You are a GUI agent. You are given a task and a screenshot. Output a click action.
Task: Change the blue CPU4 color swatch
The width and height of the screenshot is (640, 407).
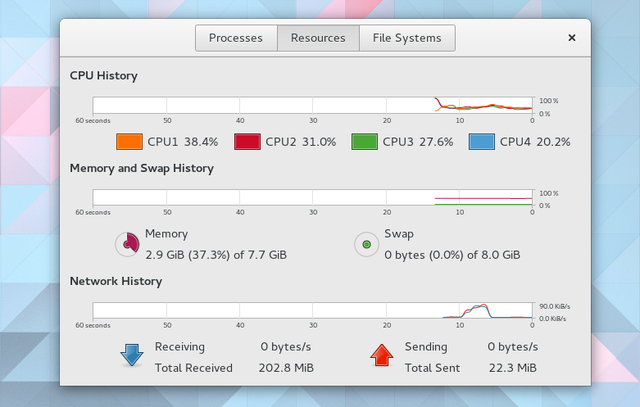(481, 141)
